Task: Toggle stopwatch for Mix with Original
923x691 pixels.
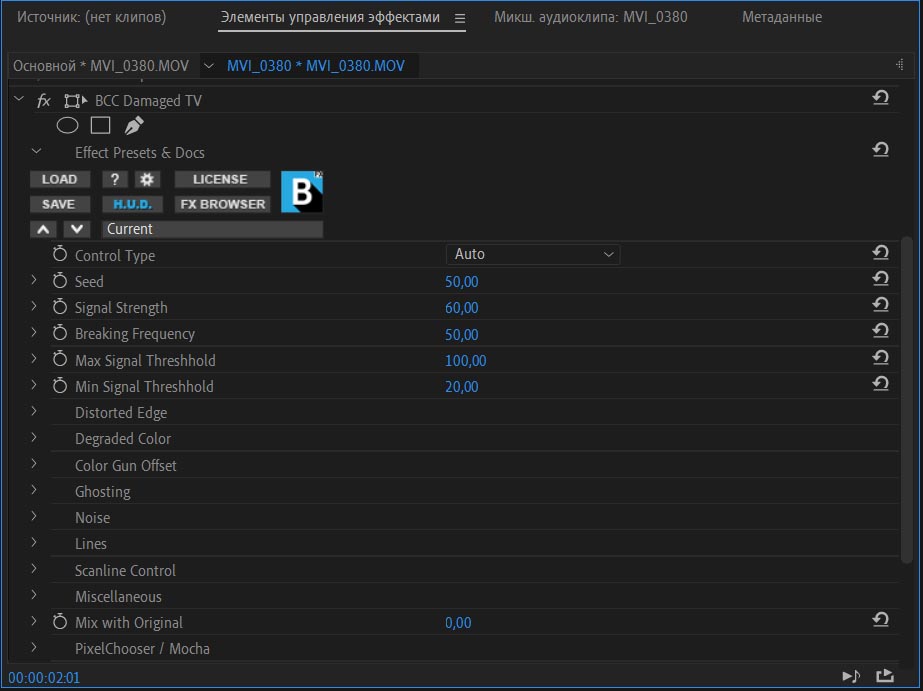Action: (x=60, y=622)
